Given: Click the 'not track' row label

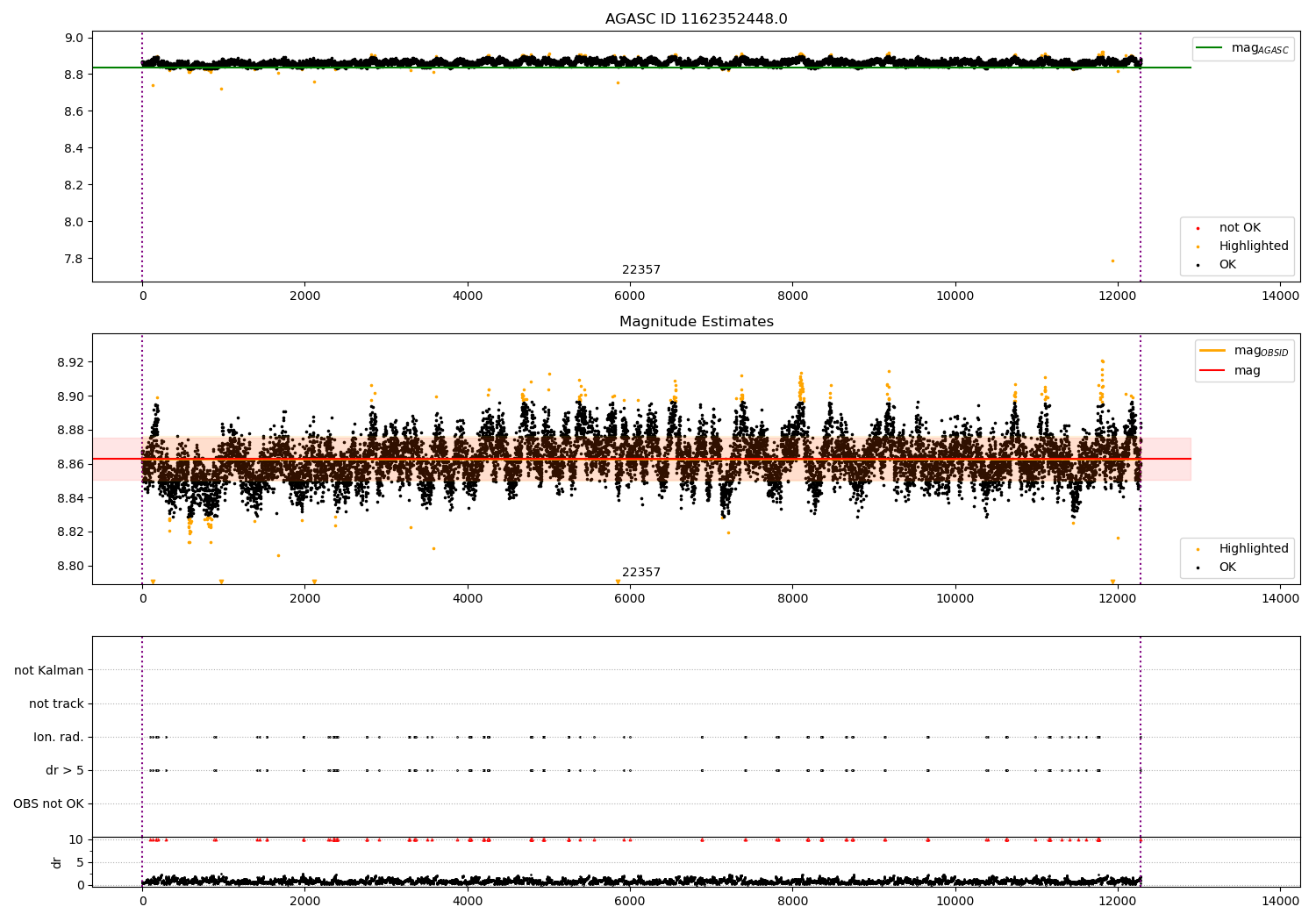Looking at the screenshot, I should [x=56, y=703].
